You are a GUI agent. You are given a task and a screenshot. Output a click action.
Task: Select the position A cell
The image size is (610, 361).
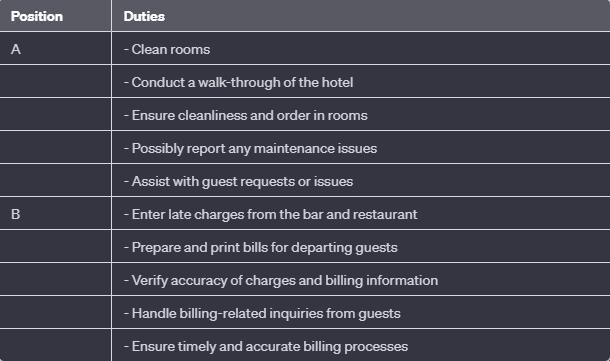pyautogui.click(x=55, y=49)
